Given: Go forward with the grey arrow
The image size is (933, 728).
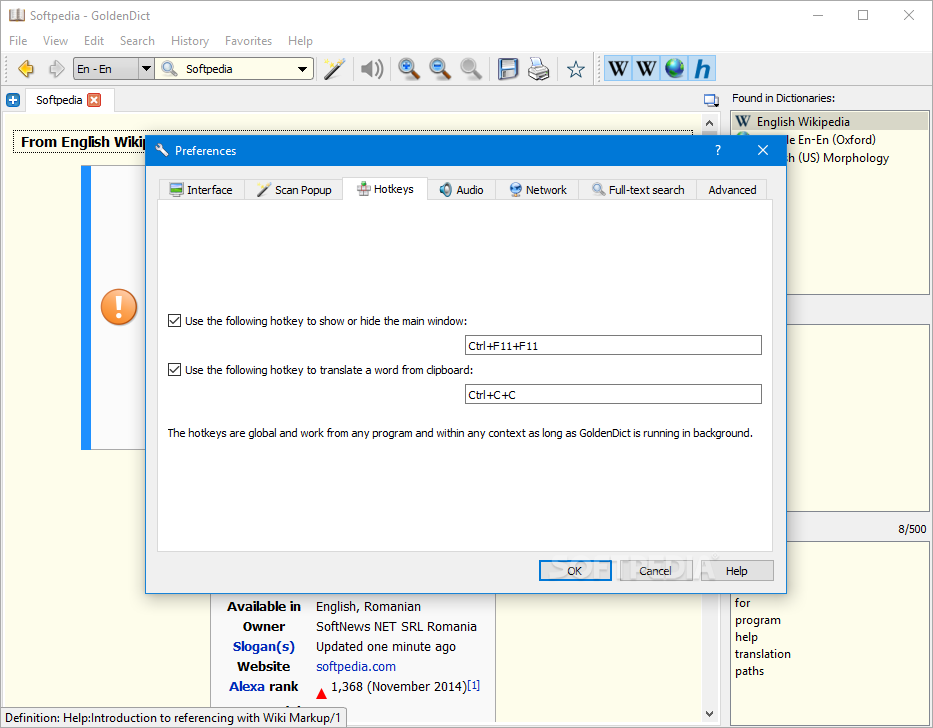Looking at the screenshot, I should point(57,69).
